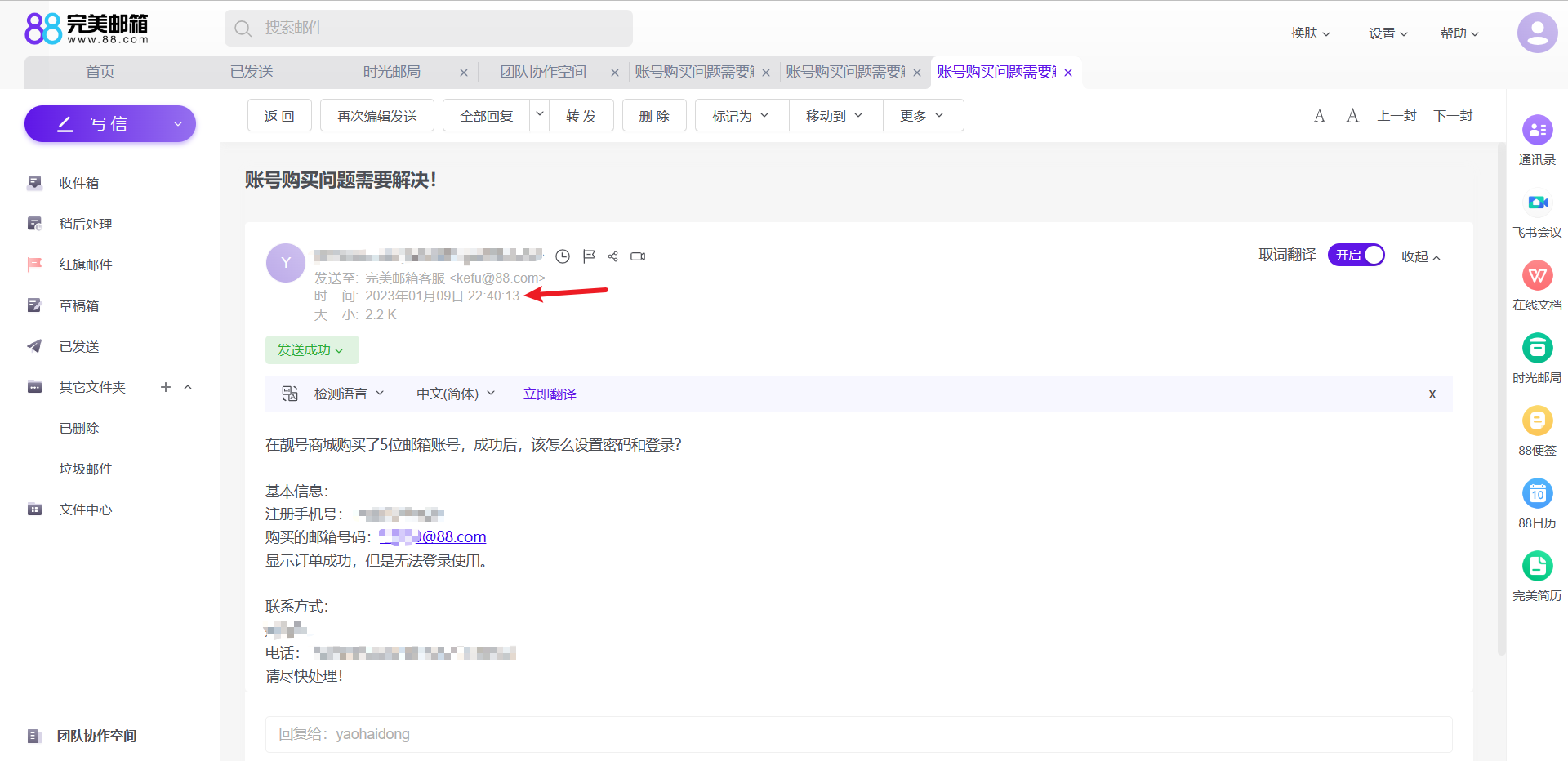Close the active purple mail tab
1568x761 pixels.
pyautogui.click(x=1068, y=73)
